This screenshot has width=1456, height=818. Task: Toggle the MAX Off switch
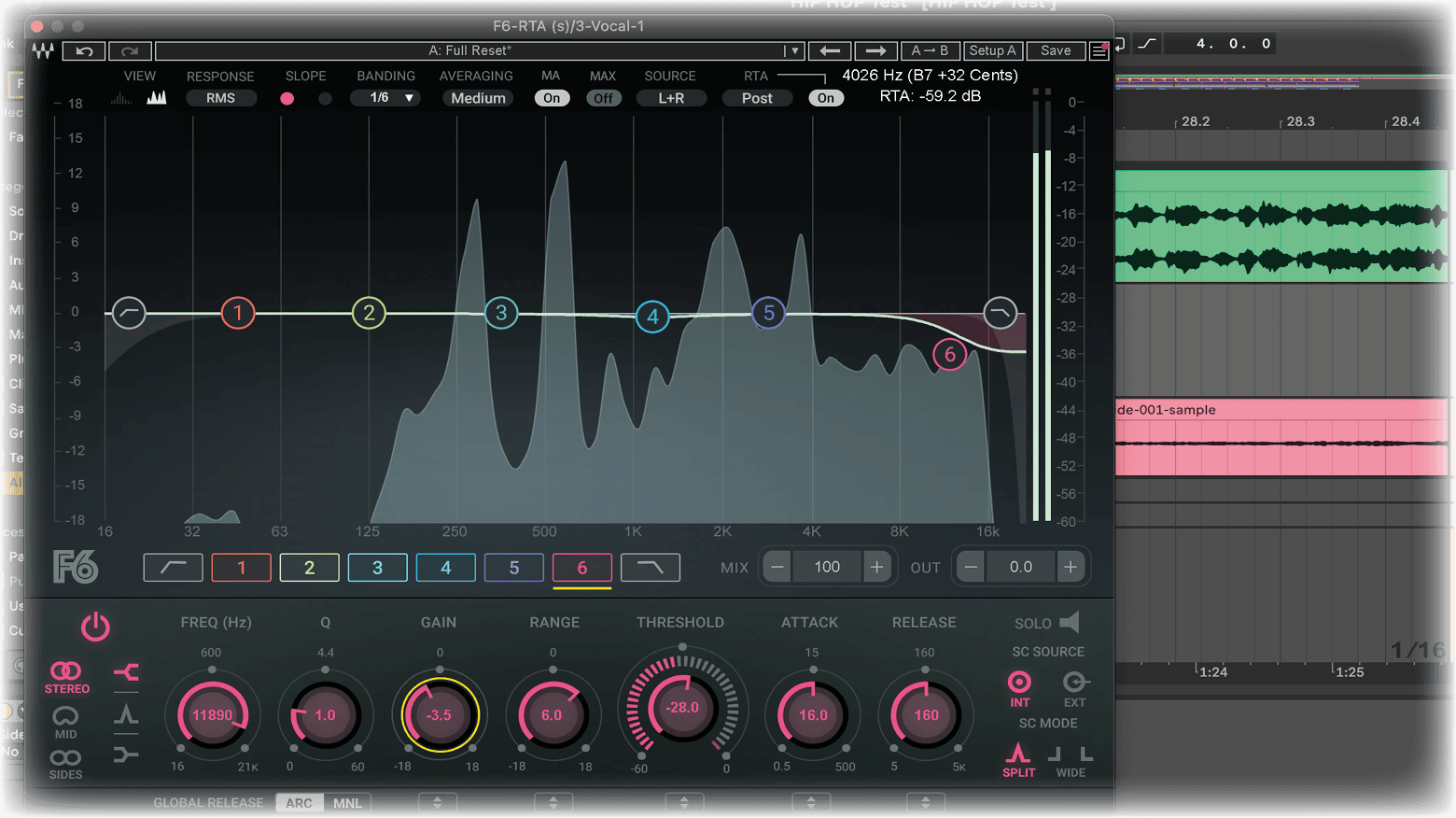[603, 98]
